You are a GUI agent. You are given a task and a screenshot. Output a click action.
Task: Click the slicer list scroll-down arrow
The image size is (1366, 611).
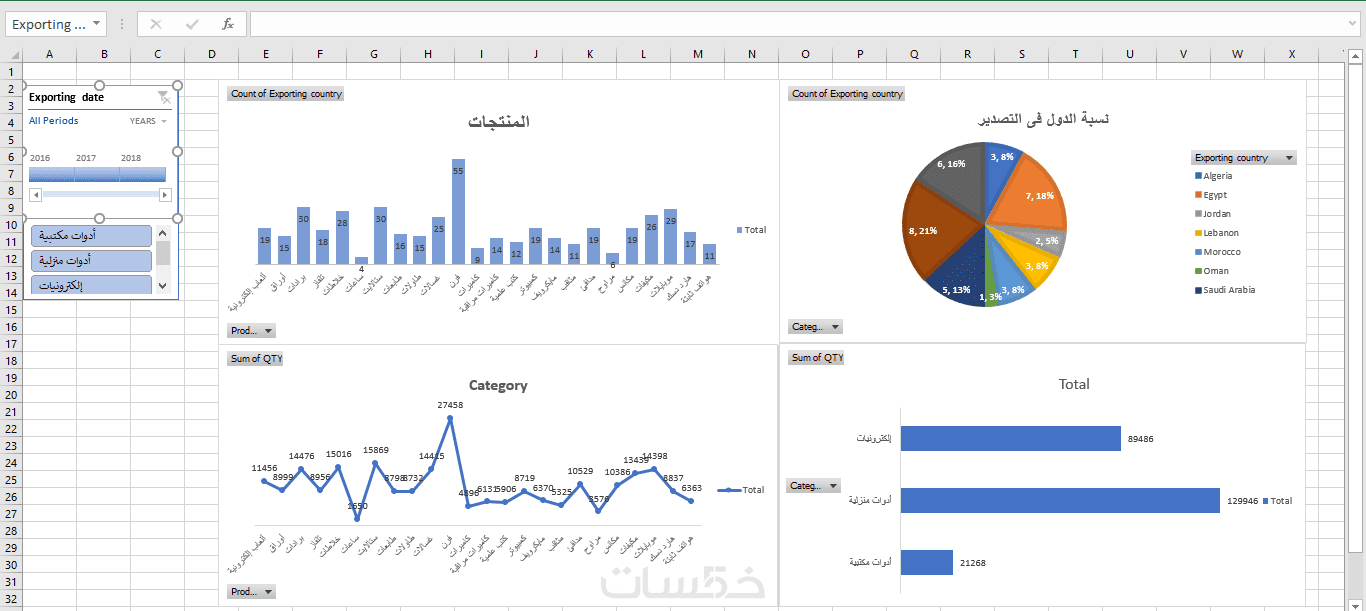163,286
